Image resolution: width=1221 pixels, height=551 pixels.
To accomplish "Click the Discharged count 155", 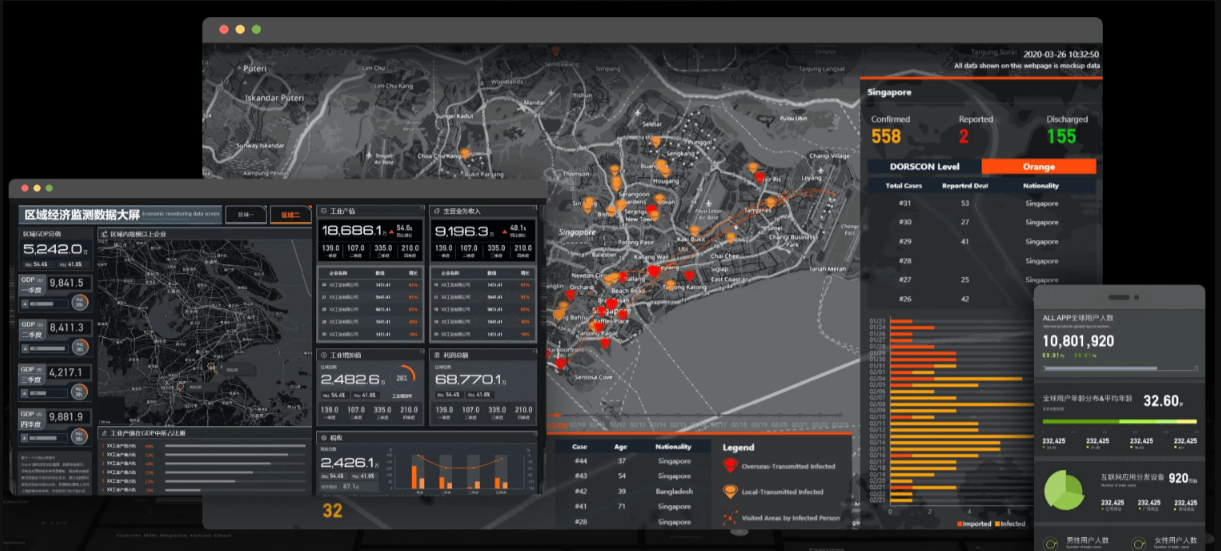I will pyautogui.click(x=1061, y=137).
